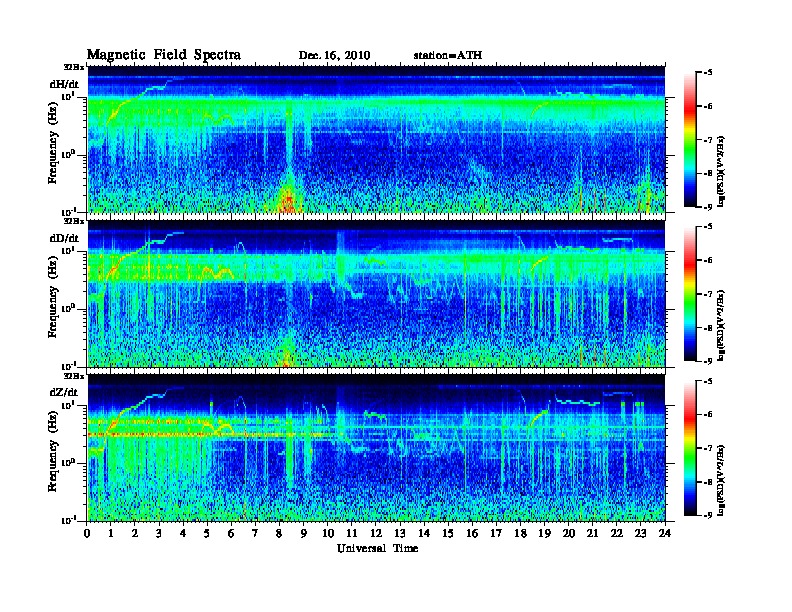Click the -9 label on dH/dt color bar
Viewport: 792px width, 612px height.
708,207
